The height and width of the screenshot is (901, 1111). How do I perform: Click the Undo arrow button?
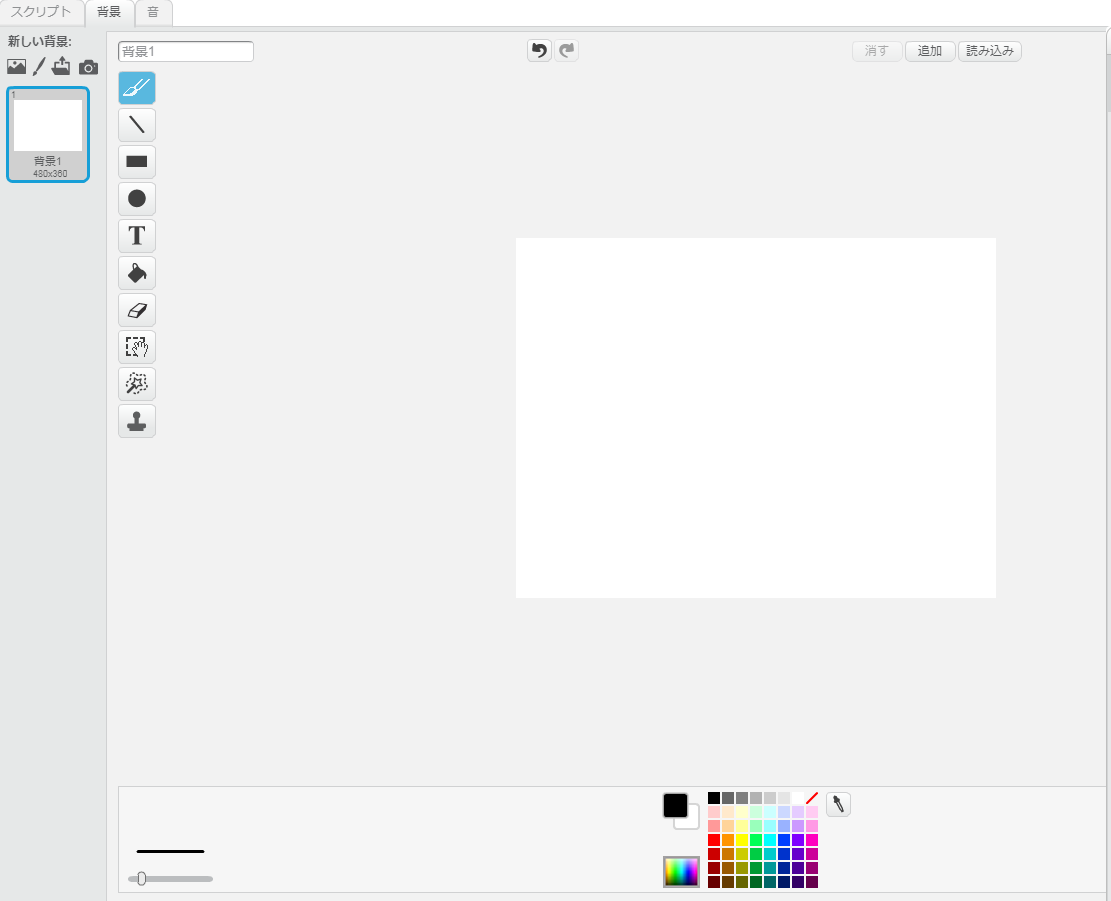tap(539, 50)
